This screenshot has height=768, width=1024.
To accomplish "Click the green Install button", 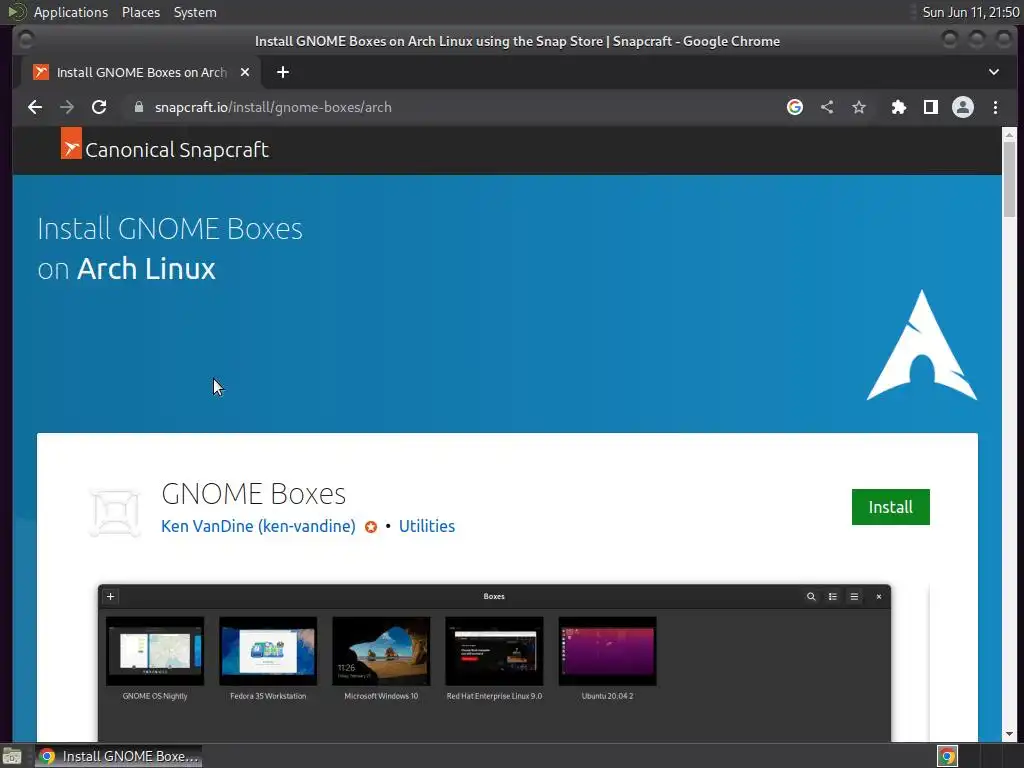I will (x=890, y=507).
